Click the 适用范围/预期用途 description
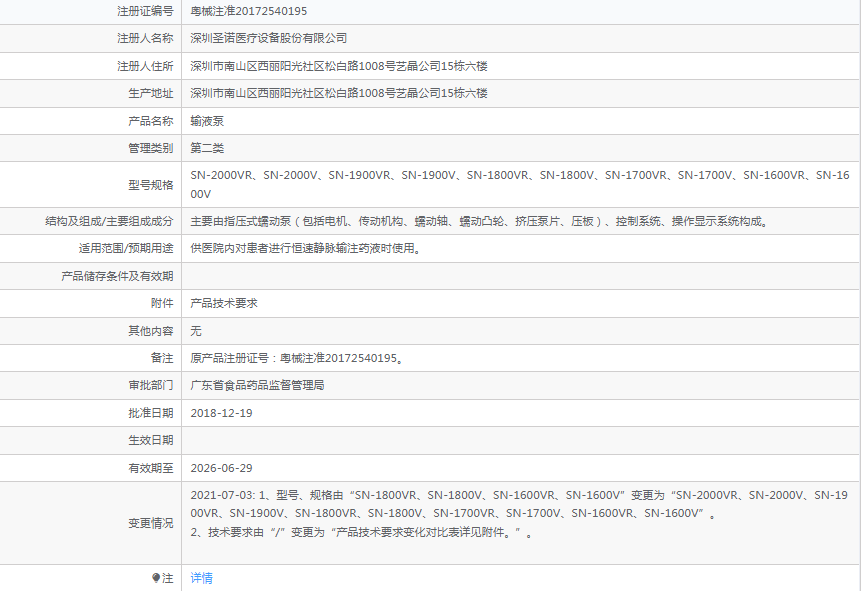The height and width of the screenshot is (591, 861). point(306,248)
